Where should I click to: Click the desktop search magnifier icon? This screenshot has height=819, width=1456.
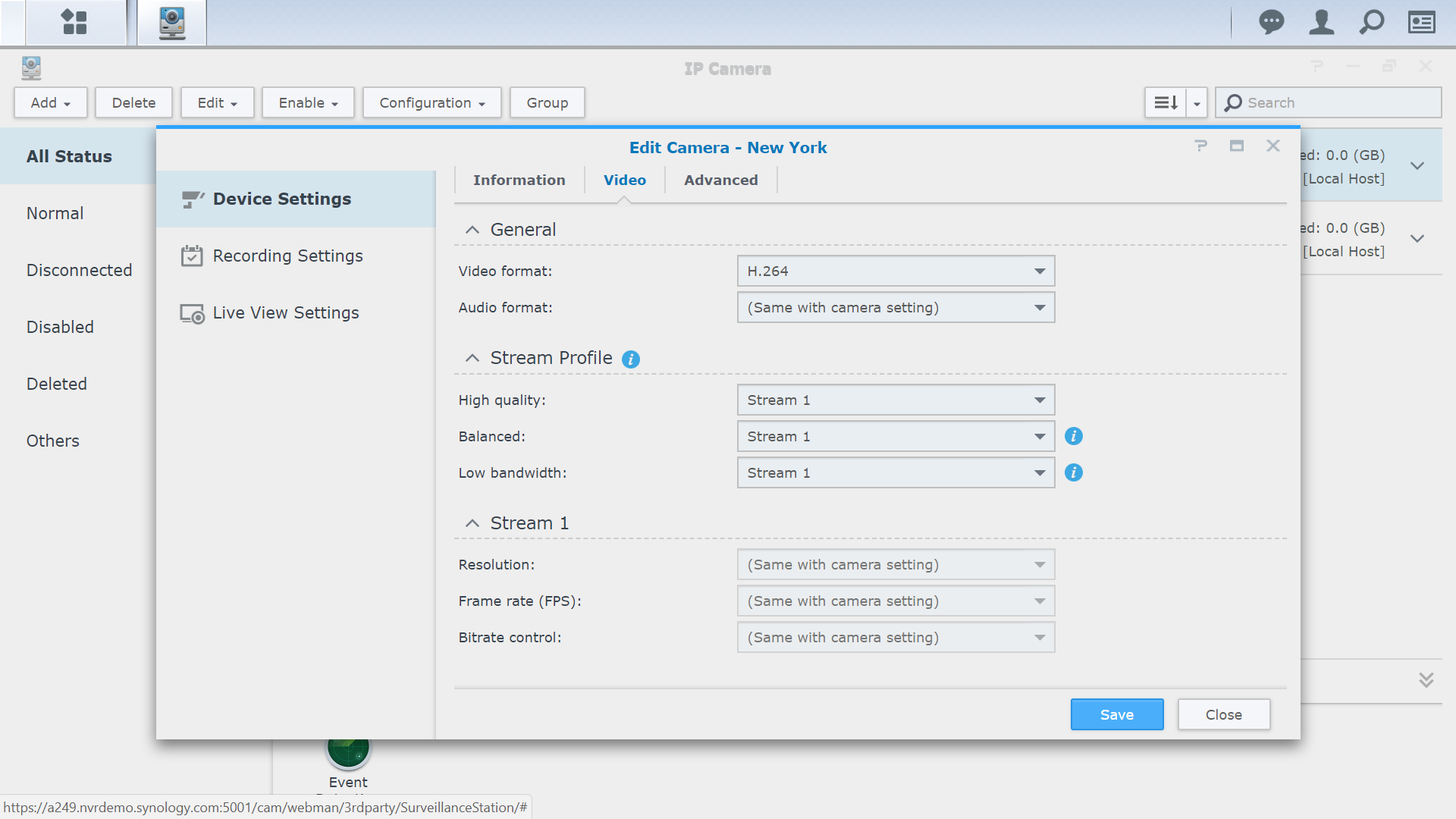[1371, 22]
